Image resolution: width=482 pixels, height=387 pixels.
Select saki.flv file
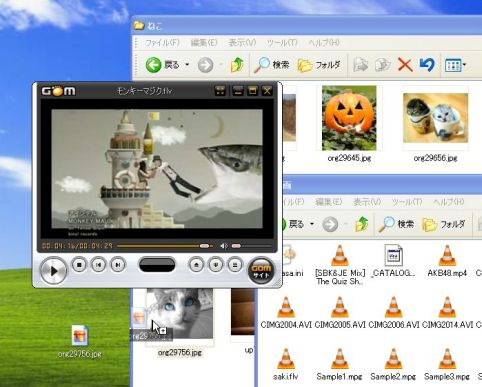click(x=286, y=364)
